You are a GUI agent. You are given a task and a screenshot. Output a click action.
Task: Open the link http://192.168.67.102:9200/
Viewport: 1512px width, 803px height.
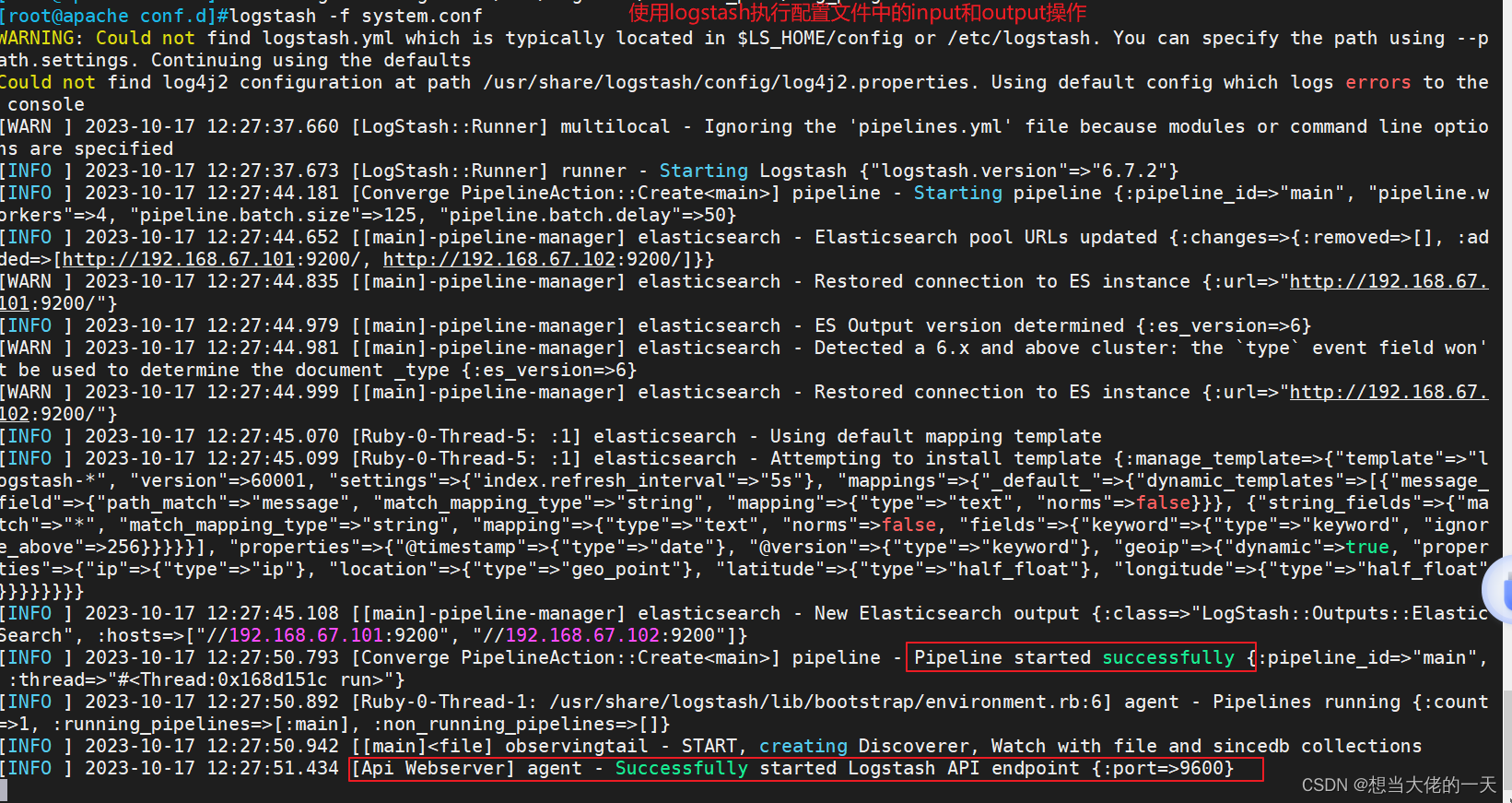[x=533, y=259]
